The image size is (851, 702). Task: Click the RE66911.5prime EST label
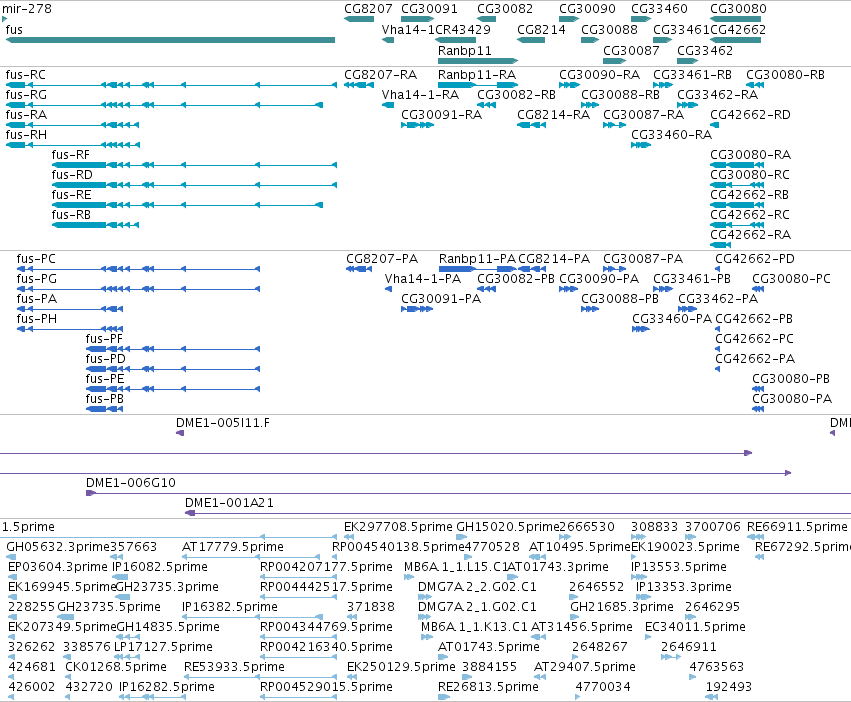(797, 527)
